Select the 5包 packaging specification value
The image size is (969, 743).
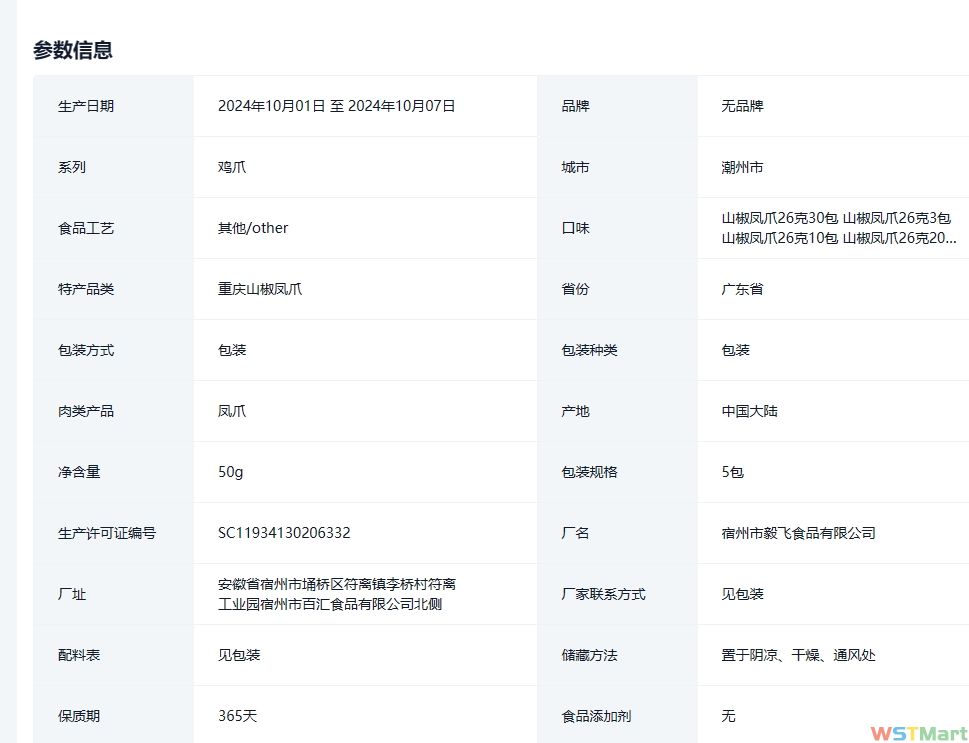[733, 472]
